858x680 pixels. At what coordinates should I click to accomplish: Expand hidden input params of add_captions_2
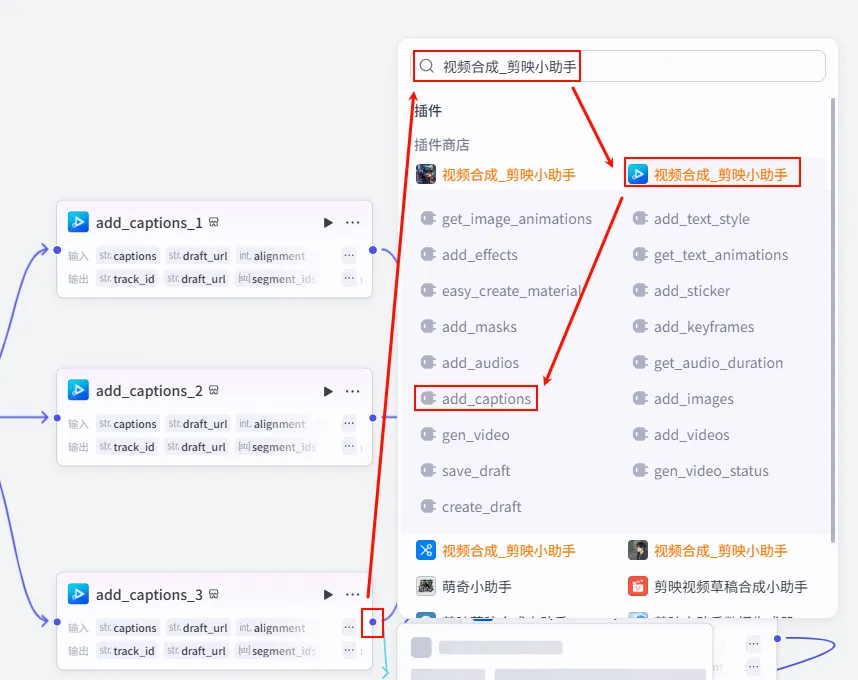349,423
